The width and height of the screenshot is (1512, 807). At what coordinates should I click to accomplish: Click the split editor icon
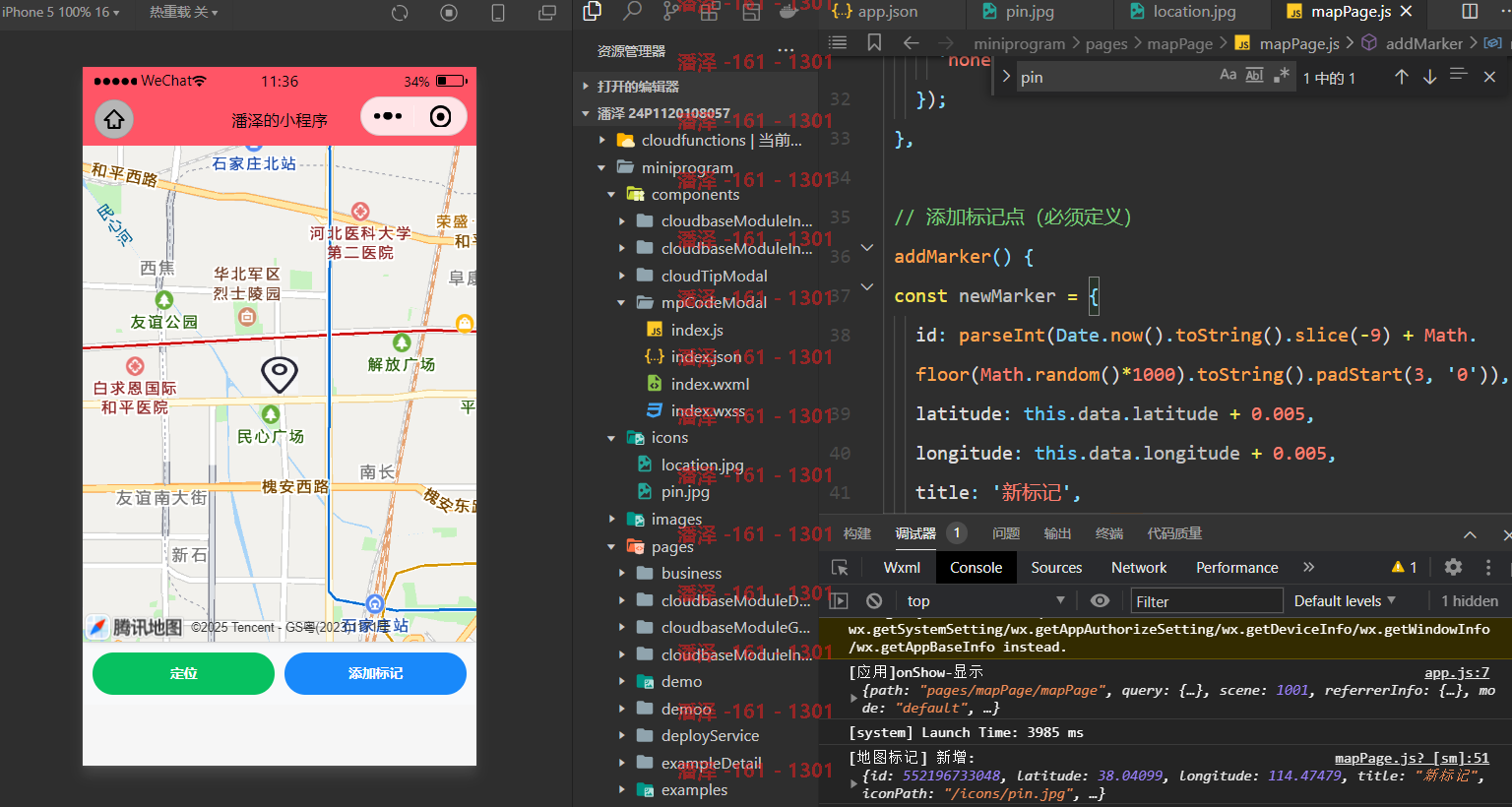click(x=1470, y=11)
